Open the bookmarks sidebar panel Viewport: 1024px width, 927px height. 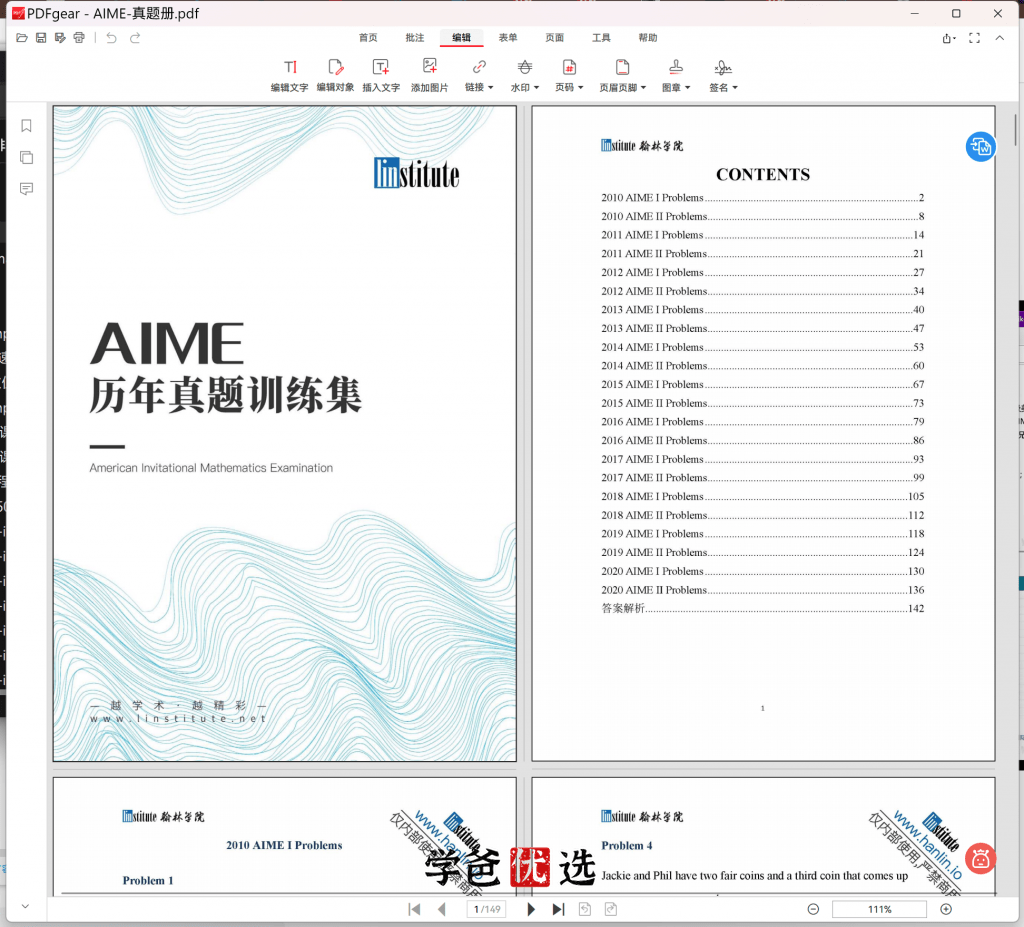tap(26, 125)
